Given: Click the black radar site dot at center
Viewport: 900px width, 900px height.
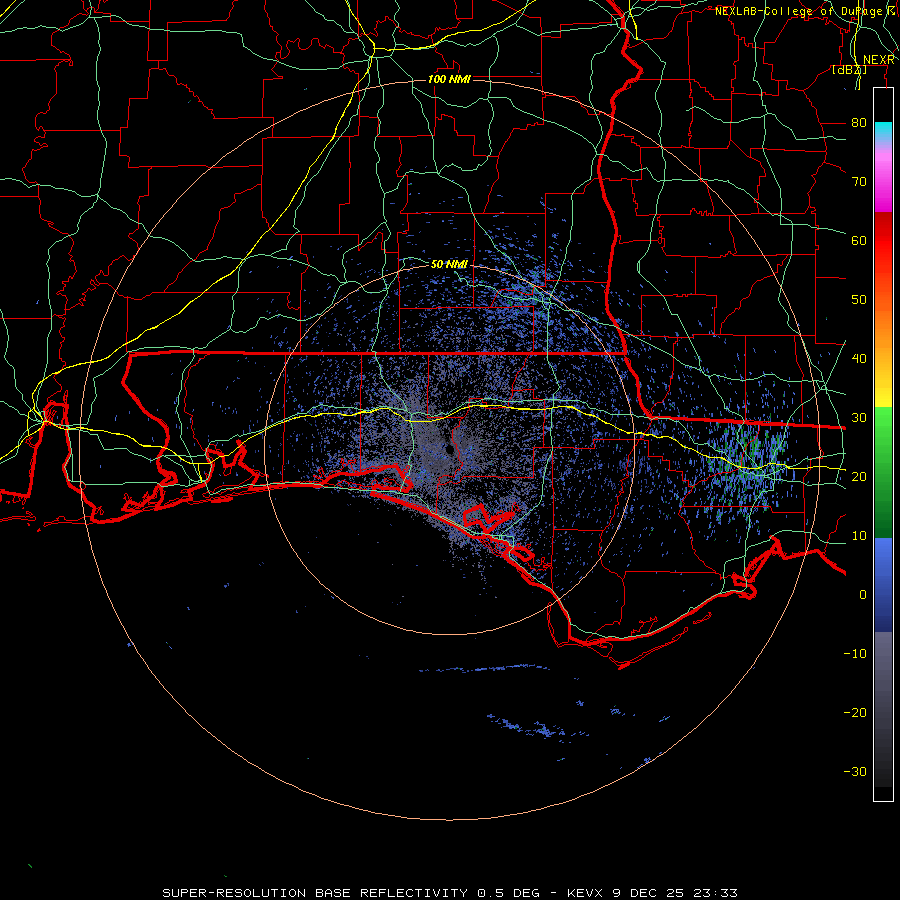Looking at the screenshot, I should coord(449,451).
